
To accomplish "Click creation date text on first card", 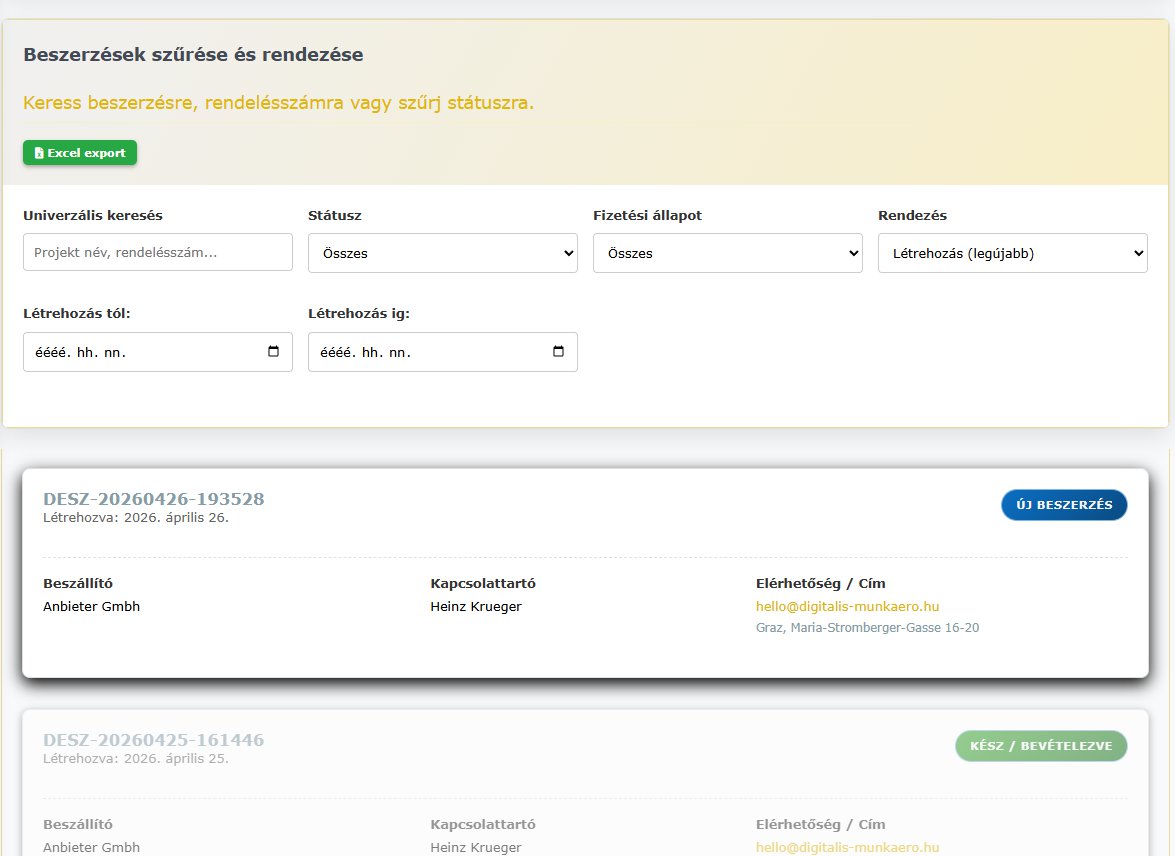I will click(x=136, y=518).
